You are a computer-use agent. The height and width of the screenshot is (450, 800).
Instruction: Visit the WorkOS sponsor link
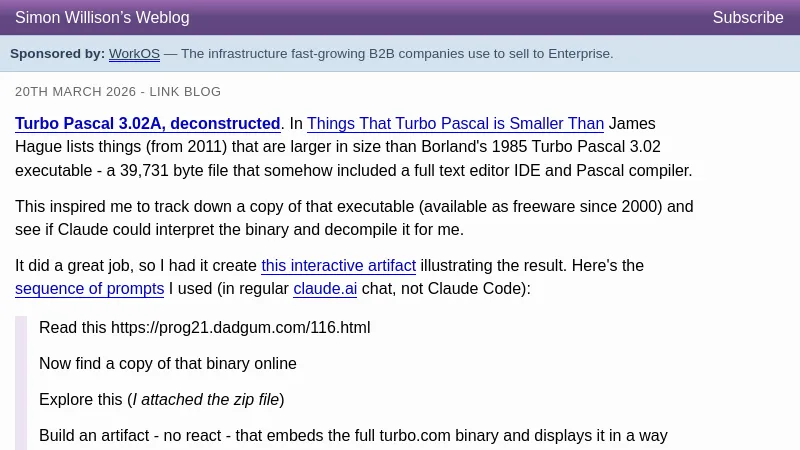(x=134, y=54)
